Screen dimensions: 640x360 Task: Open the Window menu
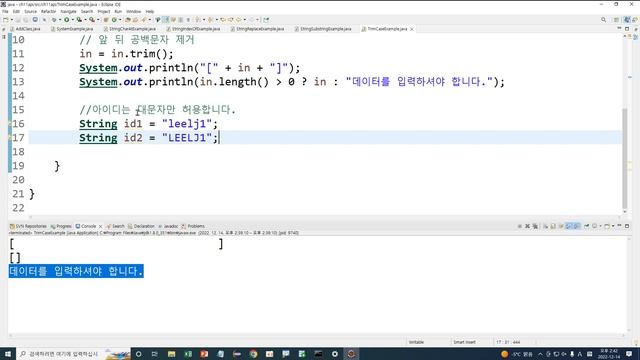[133, 11]
